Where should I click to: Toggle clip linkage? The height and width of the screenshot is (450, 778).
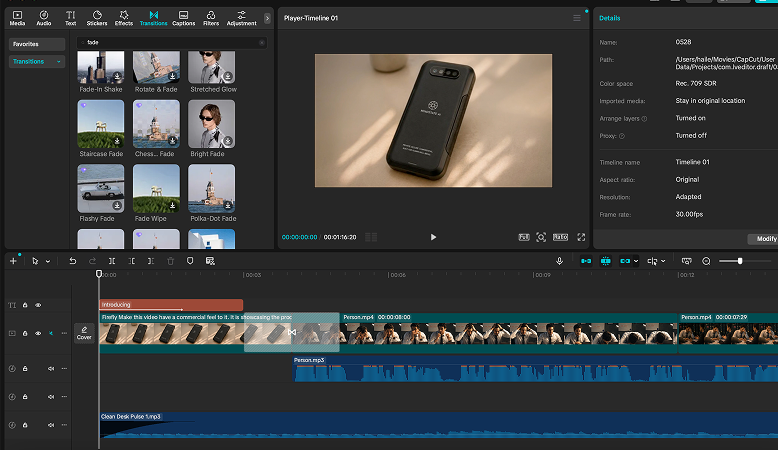625,261
